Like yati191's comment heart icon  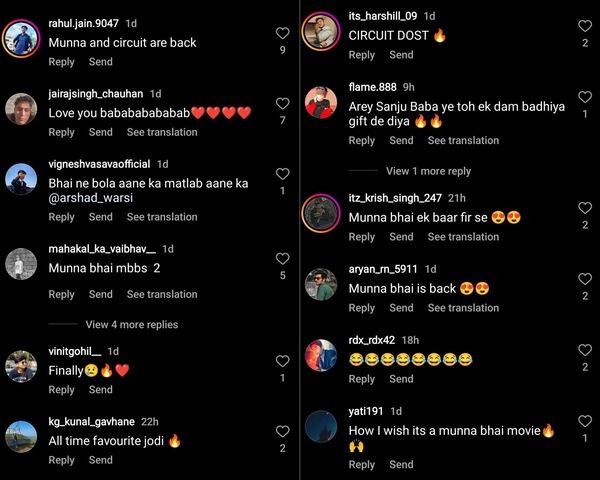click(585, 421)
